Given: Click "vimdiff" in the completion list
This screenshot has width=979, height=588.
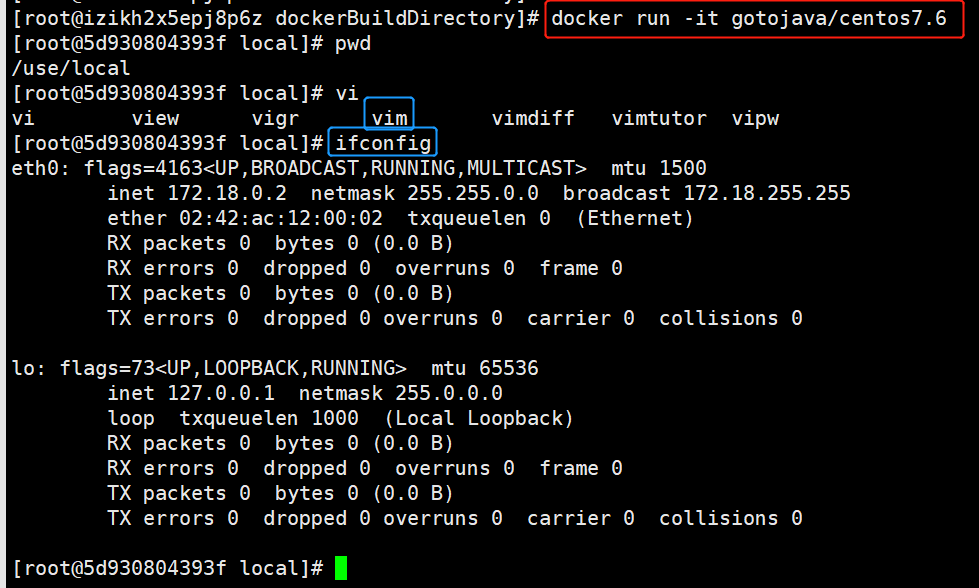Looking at the screenshot, I should [533, 119].
